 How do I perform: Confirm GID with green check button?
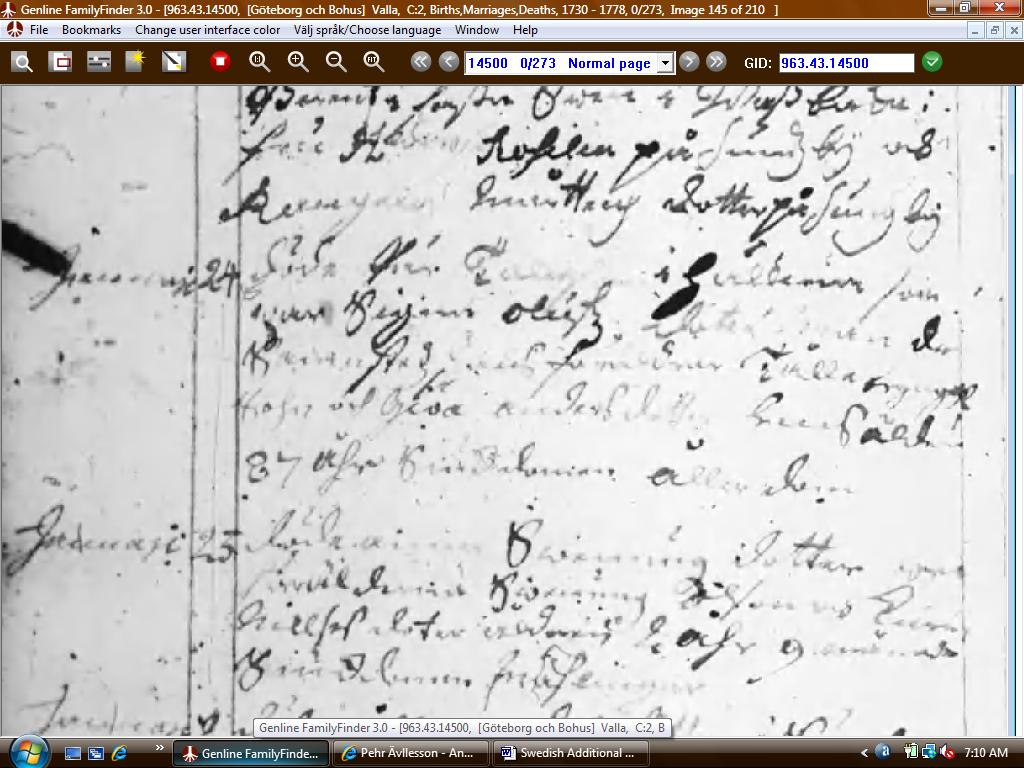[x=932, y=62]
